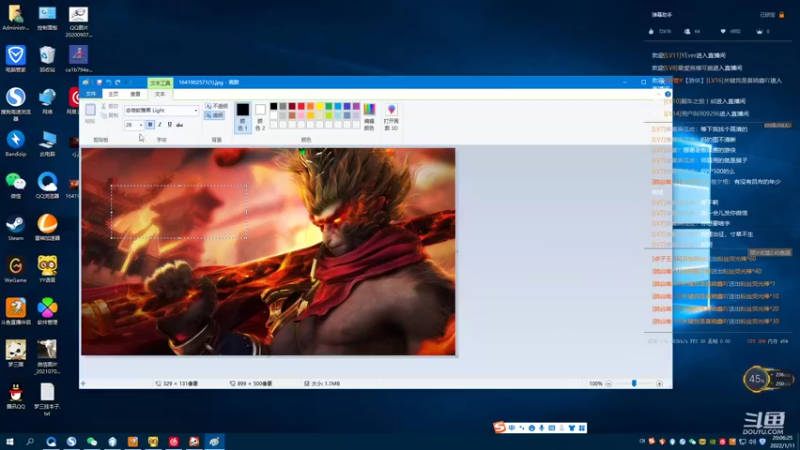Open the font size 28 dropdown
This screenshot has height=450, width=800.
tap(141, 124)
